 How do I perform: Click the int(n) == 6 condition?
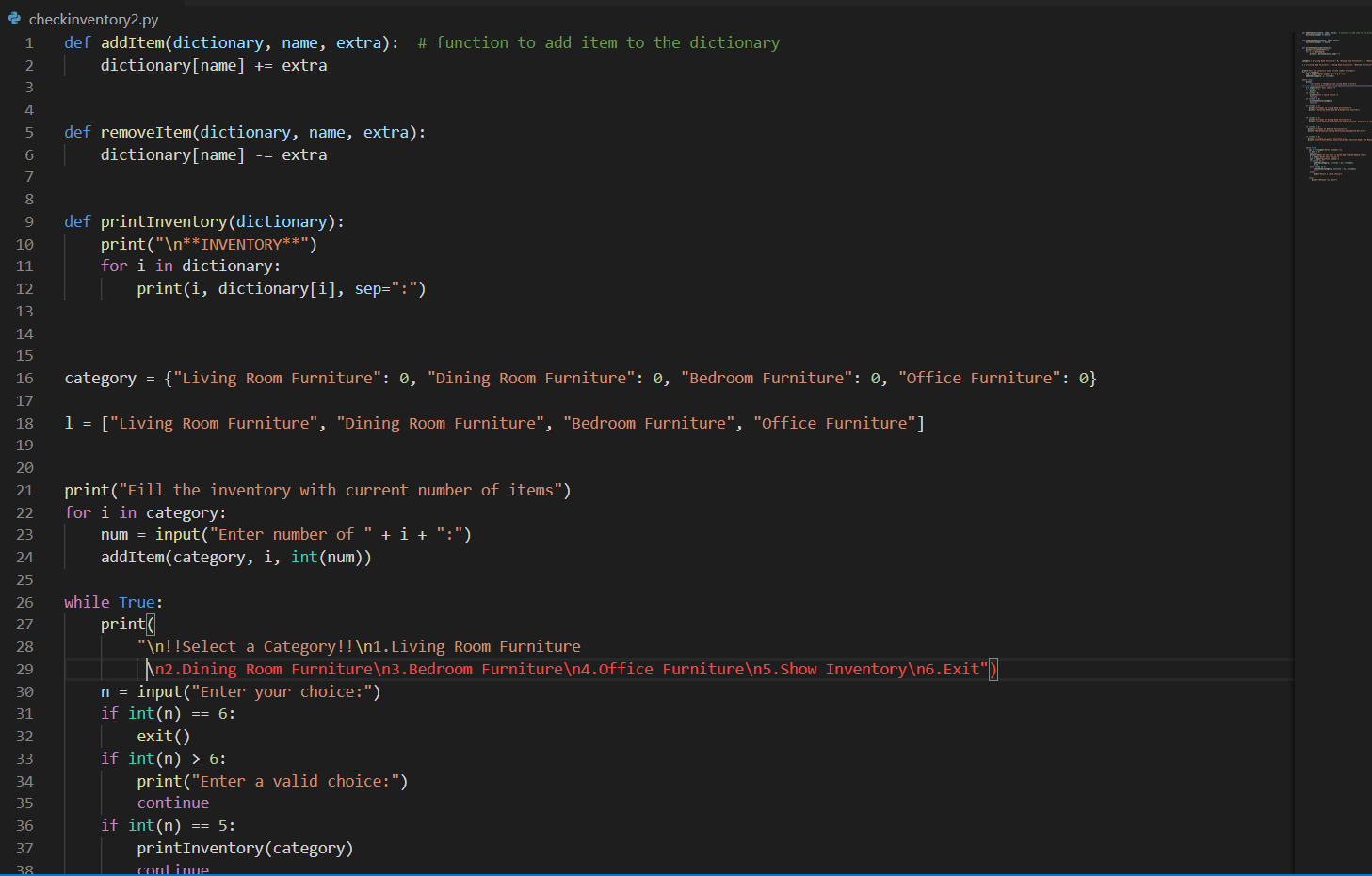[x=169, y=713]
